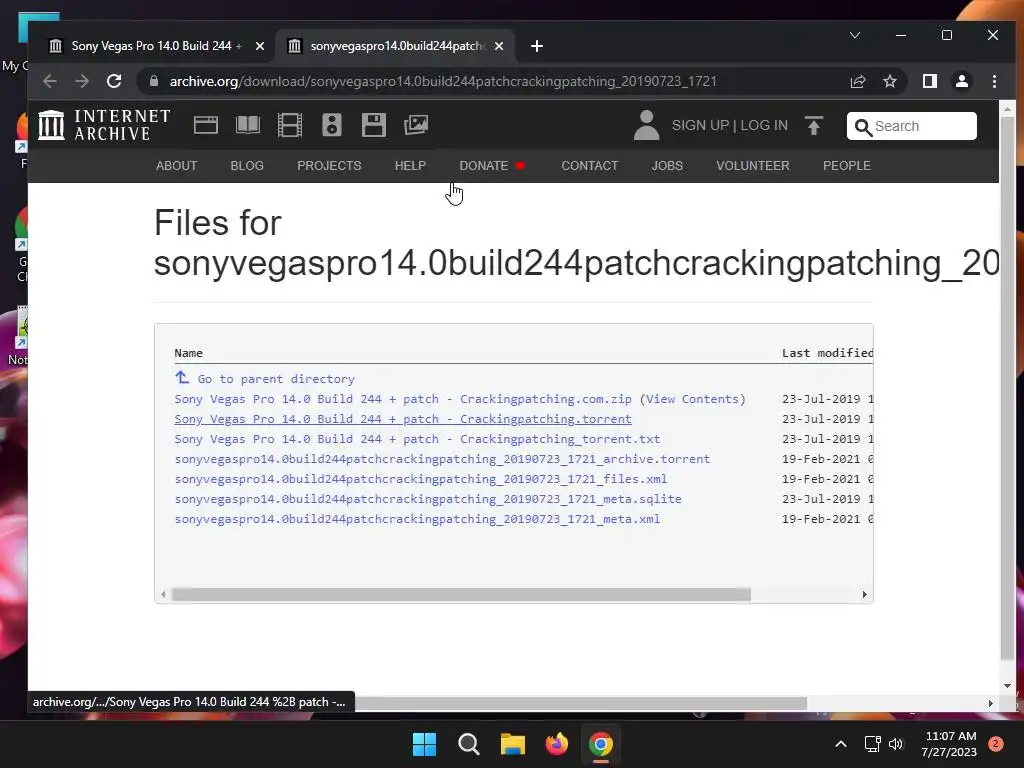
Task: Open BLOG menu item
Action: click(247, 166)
